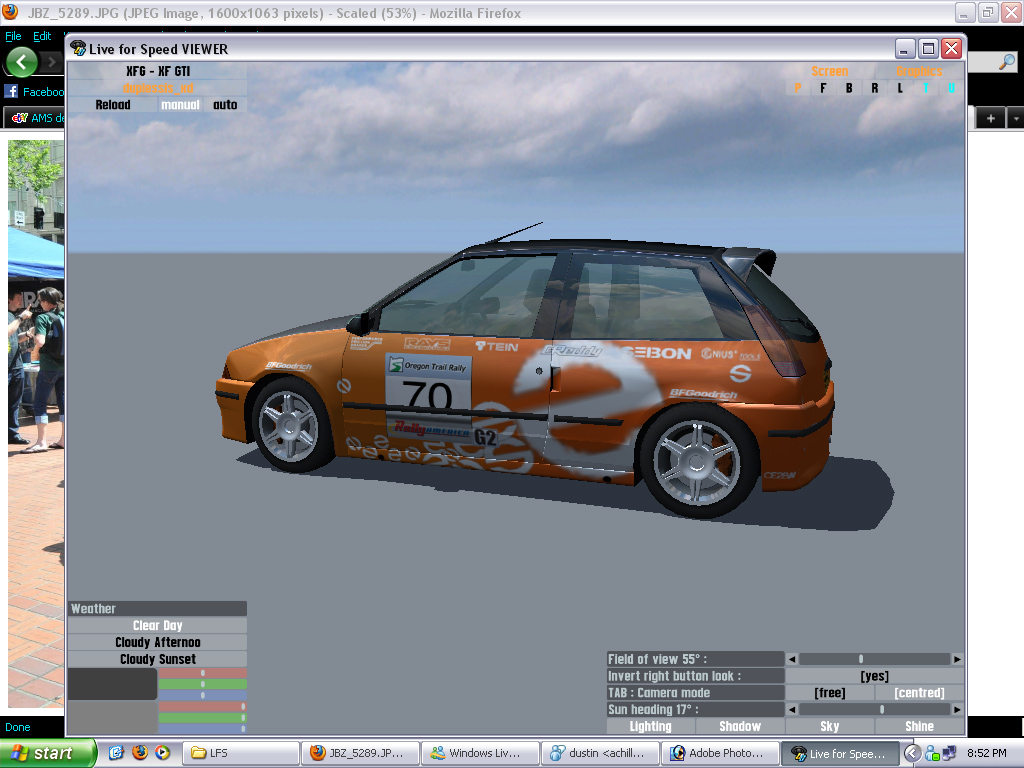Open the Screen options tab

(829, 71)
